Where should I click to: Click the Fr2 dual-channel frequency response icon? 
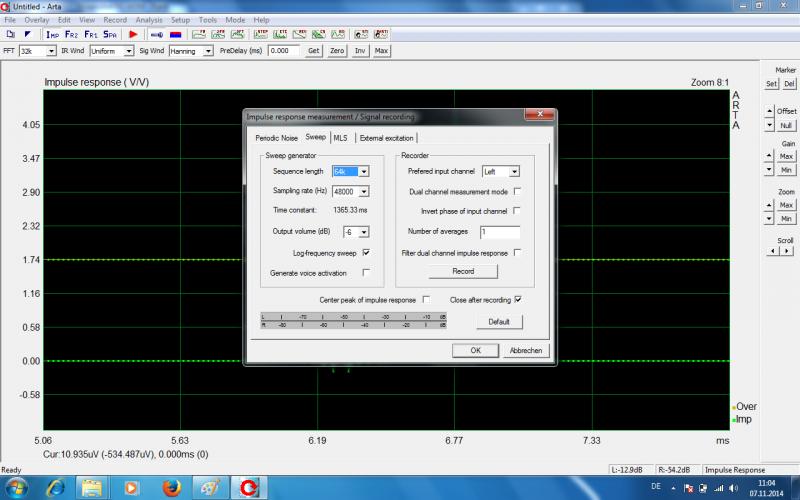(71, 34)
